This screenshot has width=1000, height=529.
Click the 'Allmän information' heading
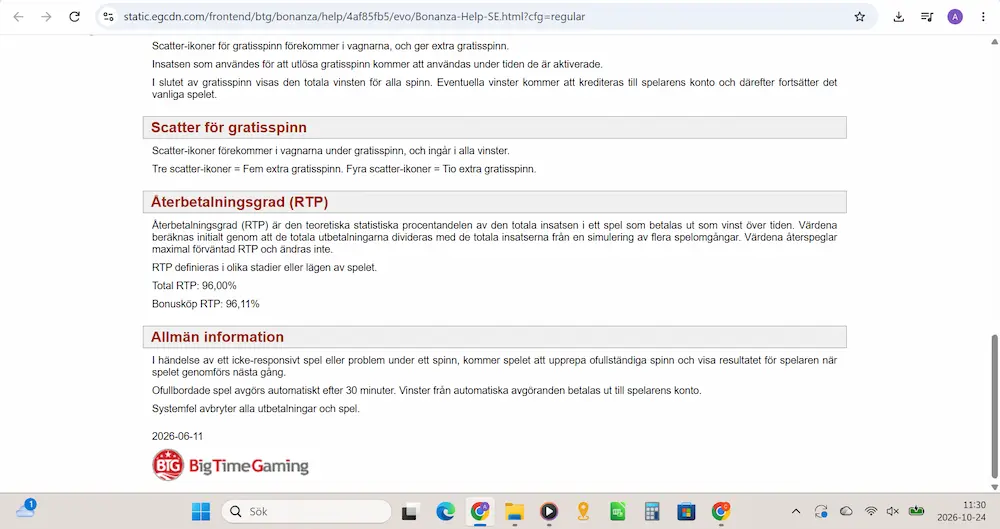(x=217, y=337)
